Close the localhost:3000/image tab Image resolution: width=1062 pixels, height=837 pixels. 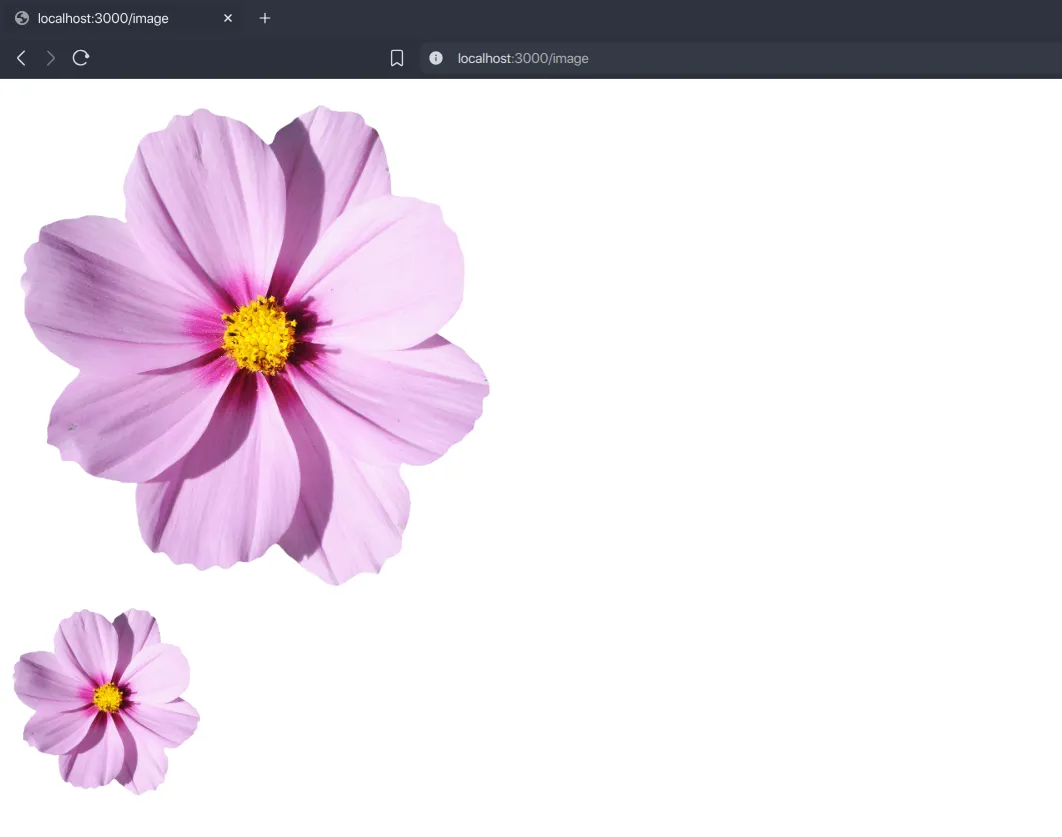pyautogui.click(x=228, y=18)
